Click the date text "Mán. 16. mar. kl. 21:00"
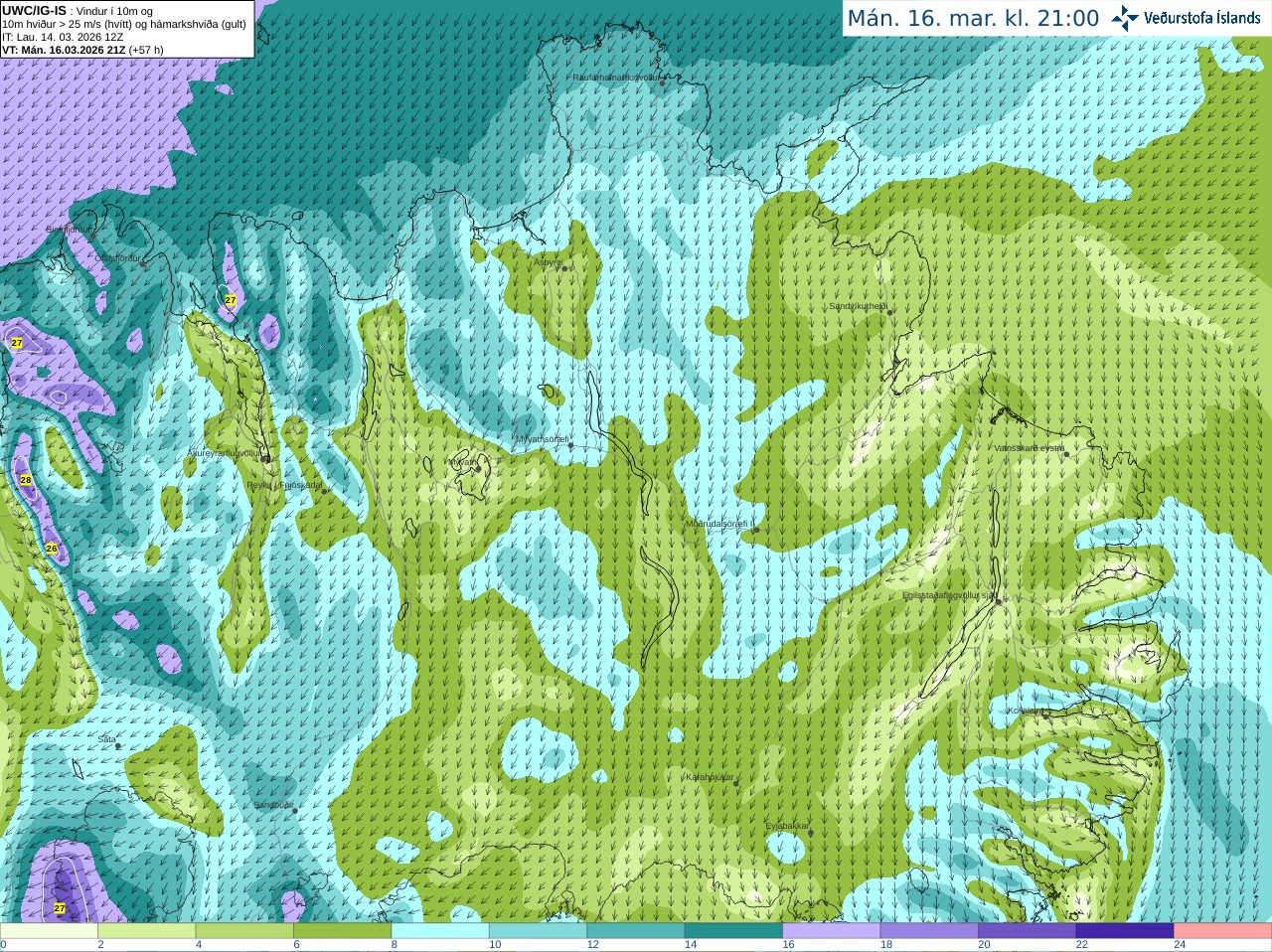 point(973,18)
